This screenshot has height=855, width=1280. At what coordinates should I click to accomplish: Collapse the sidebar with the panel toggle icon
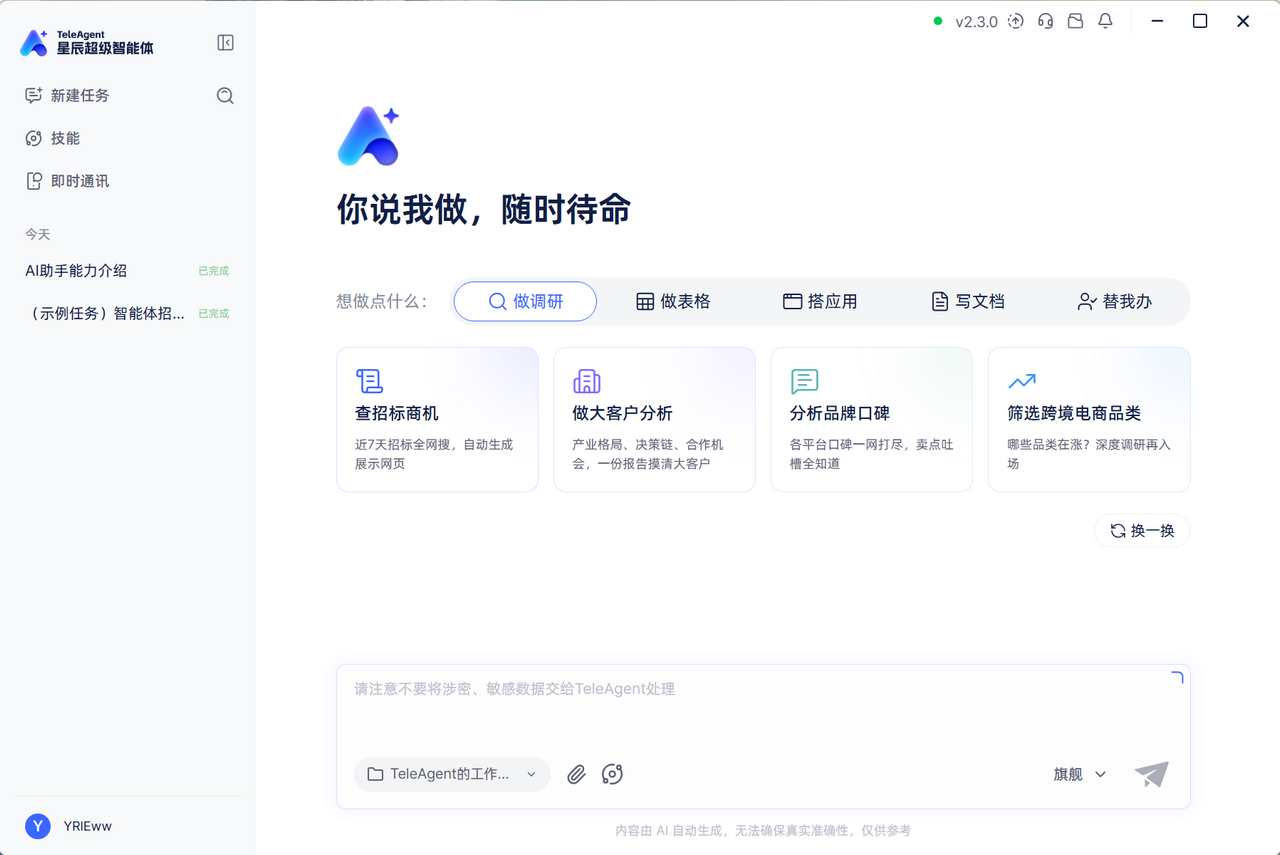[x=225, y=43]
